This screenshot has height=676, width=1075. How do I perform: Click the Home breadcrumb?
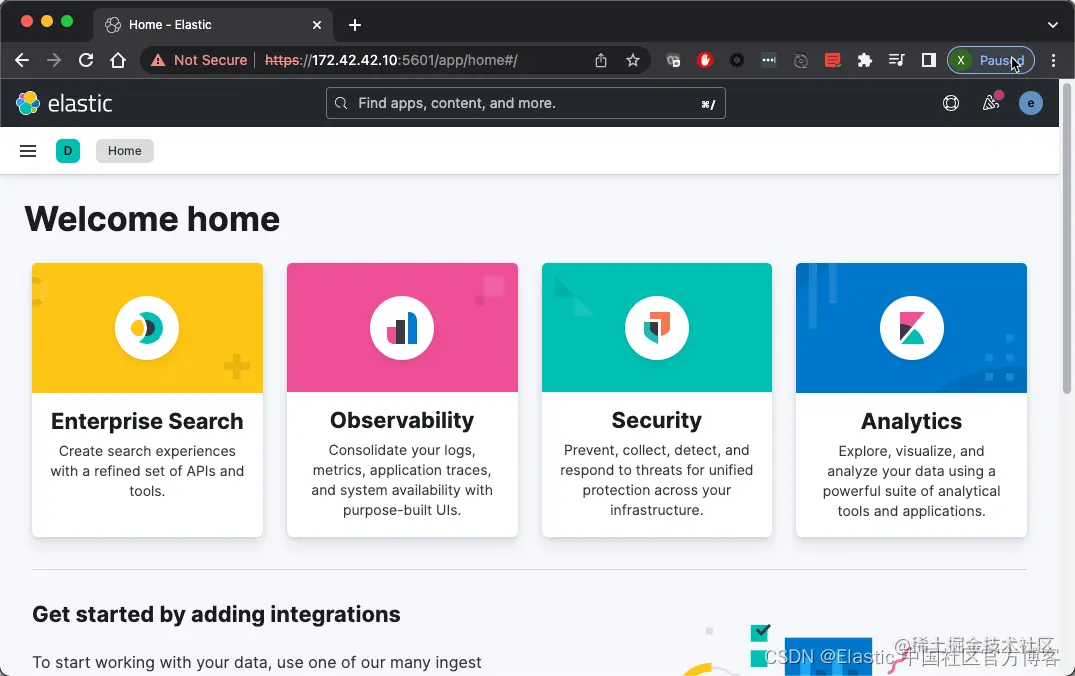pos(125,151)
